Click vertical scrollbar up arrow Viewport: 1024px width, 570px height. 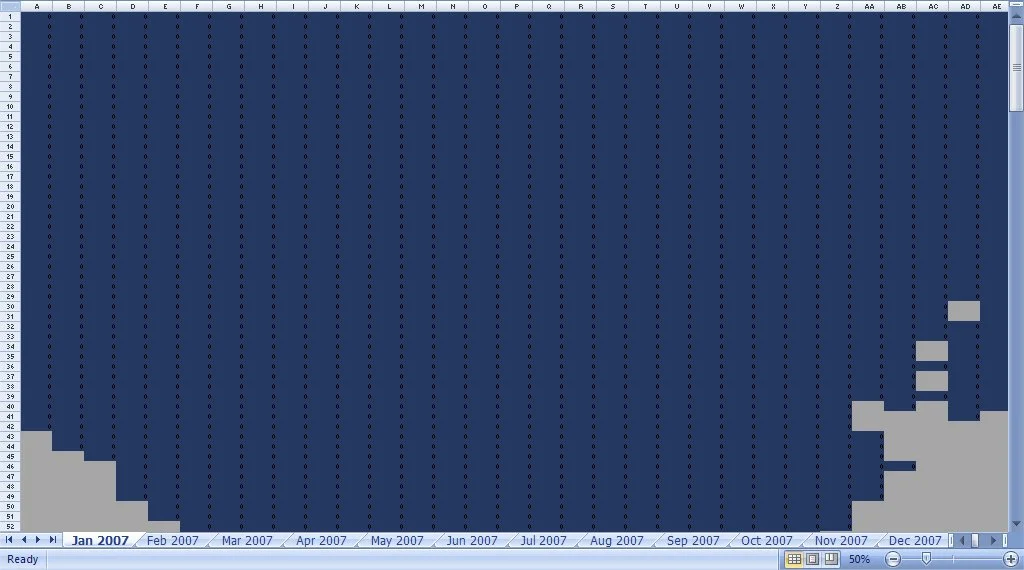pyautogui.click(x=1016, y=17)
